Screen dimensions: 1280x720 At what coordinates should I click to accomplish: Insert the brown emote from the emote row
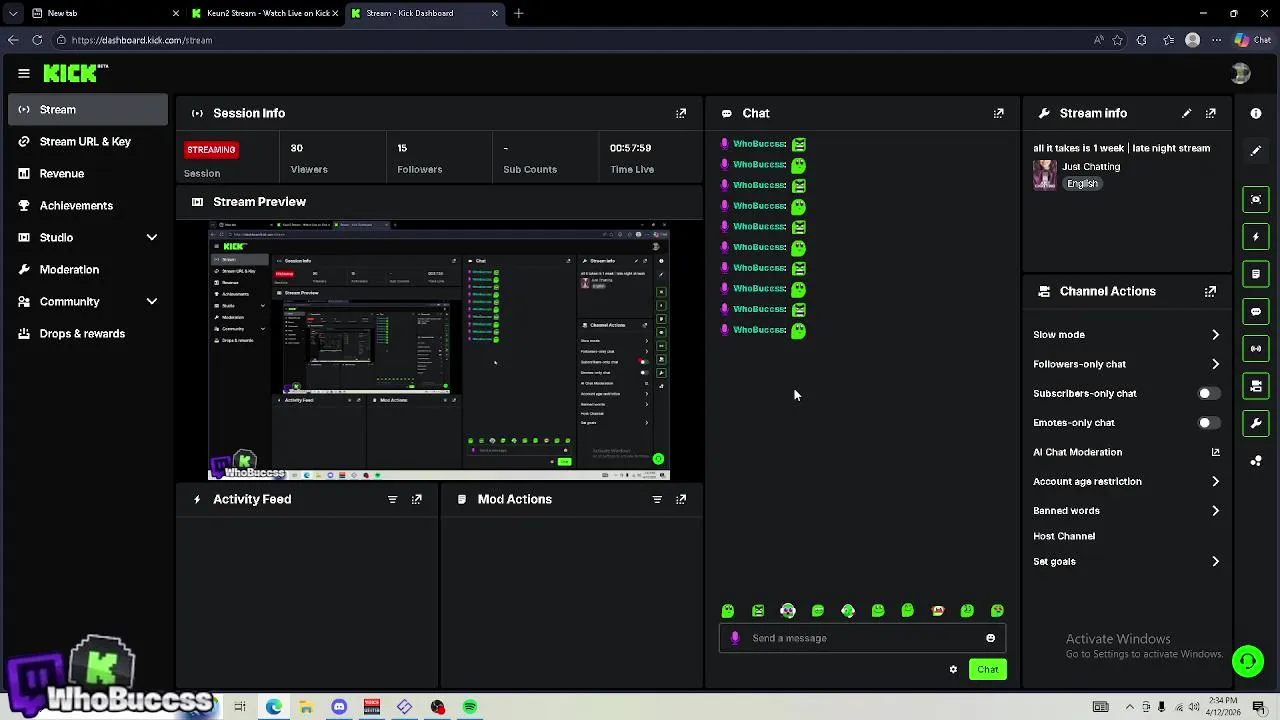click(x=938, y=611)
